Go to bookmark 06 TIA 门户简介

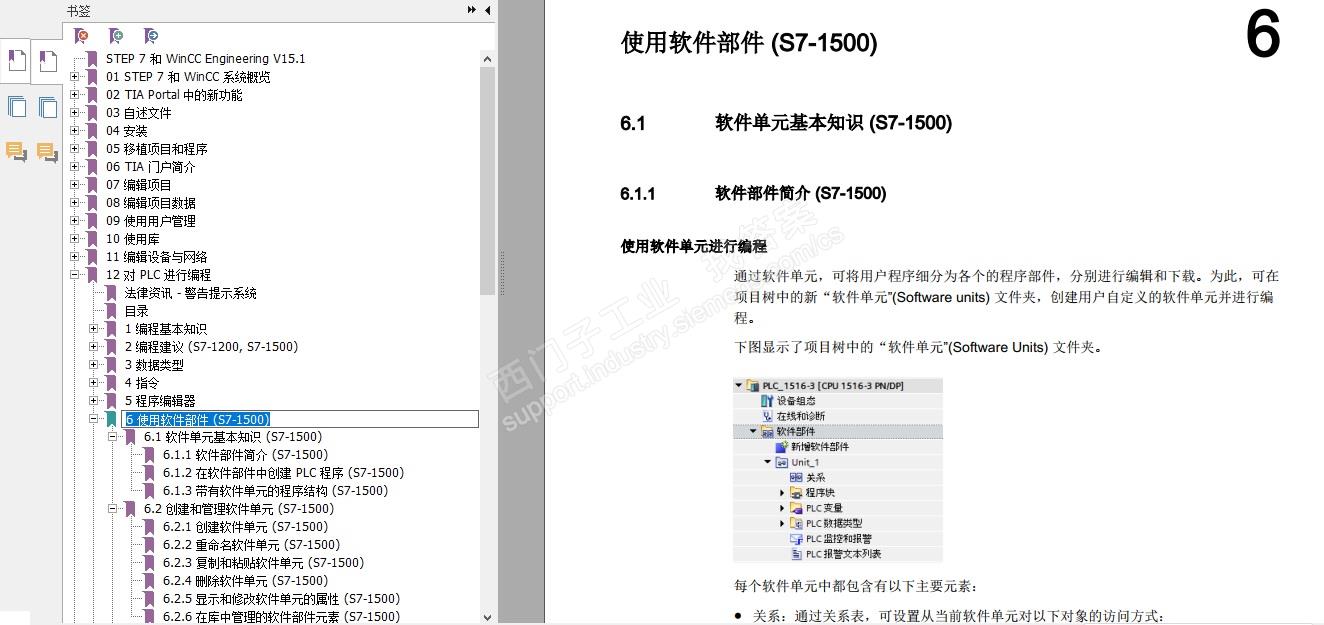point(150,167)
